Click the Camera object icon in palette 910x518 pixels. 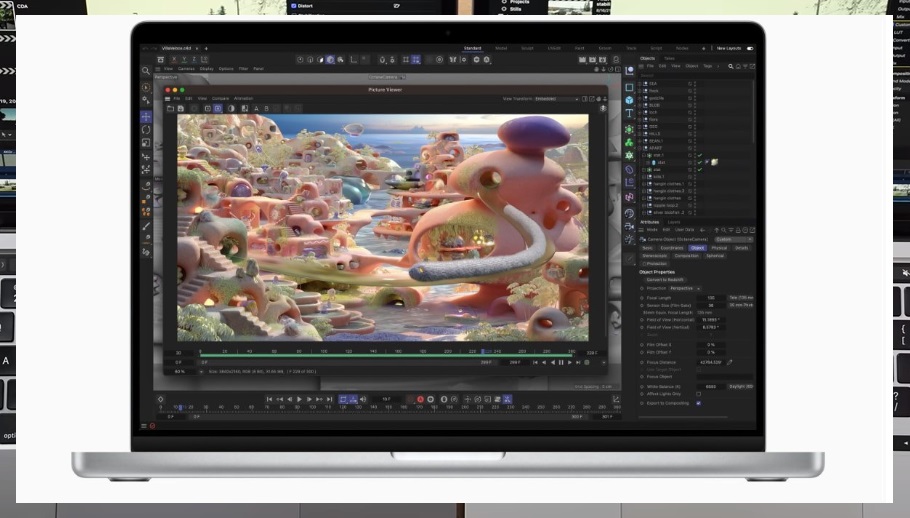(629, 226)
